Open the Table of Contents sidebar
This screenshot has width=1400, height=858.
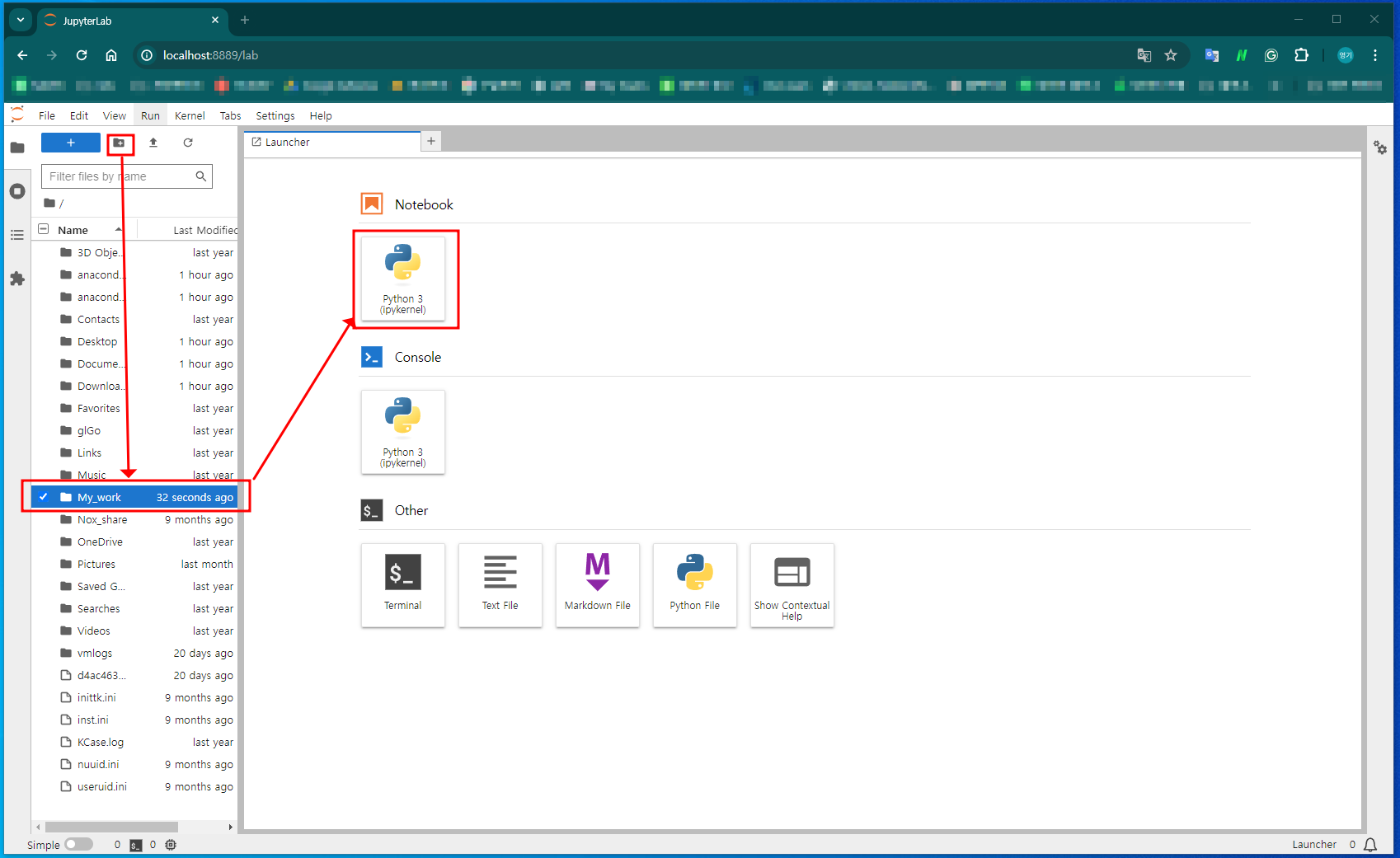click(17, 235)
